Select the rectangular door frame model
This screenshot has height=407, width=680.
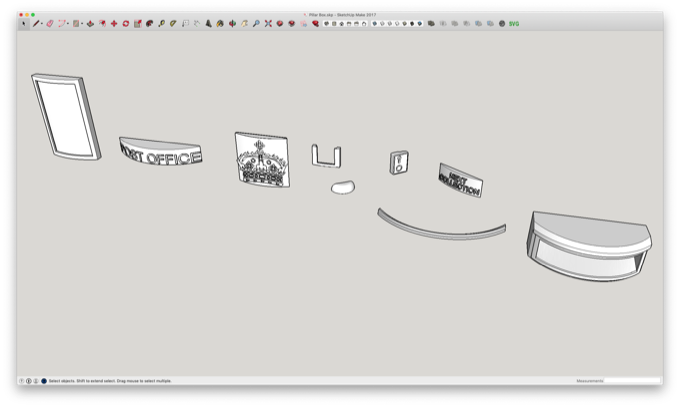(66, 117)
